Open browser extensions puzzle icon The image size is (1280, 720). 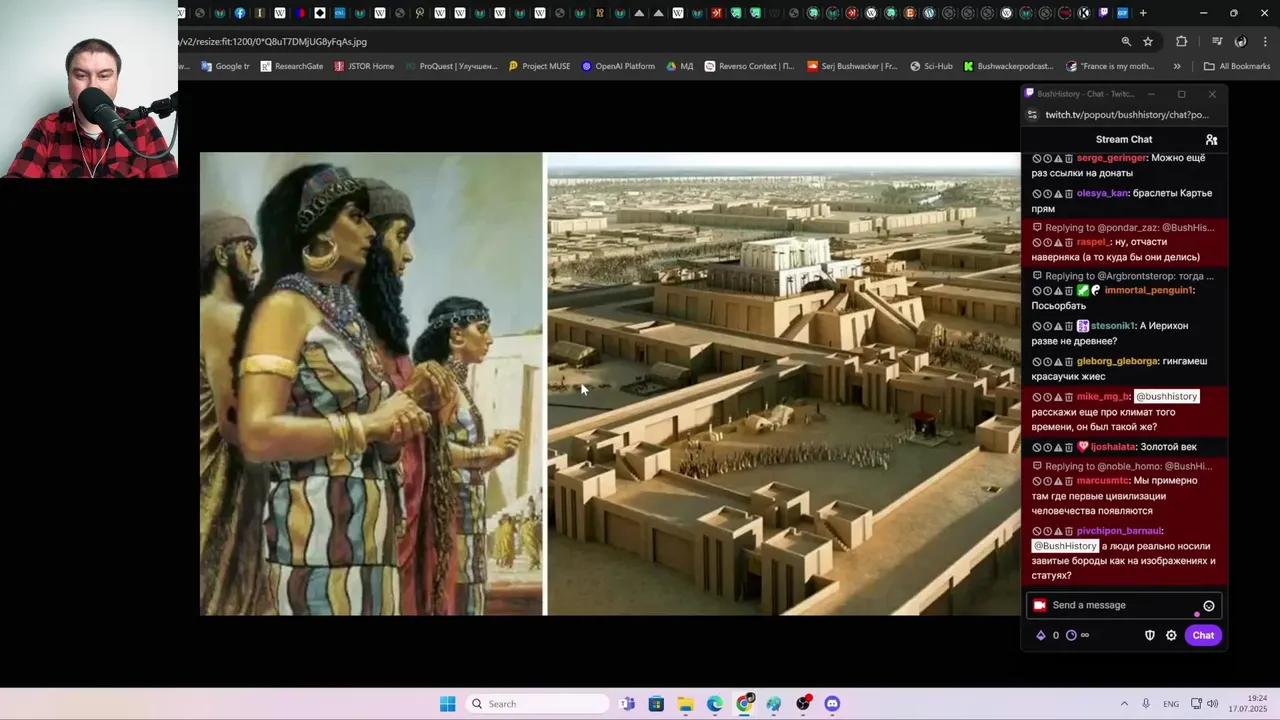click(x=1182, y=42)
